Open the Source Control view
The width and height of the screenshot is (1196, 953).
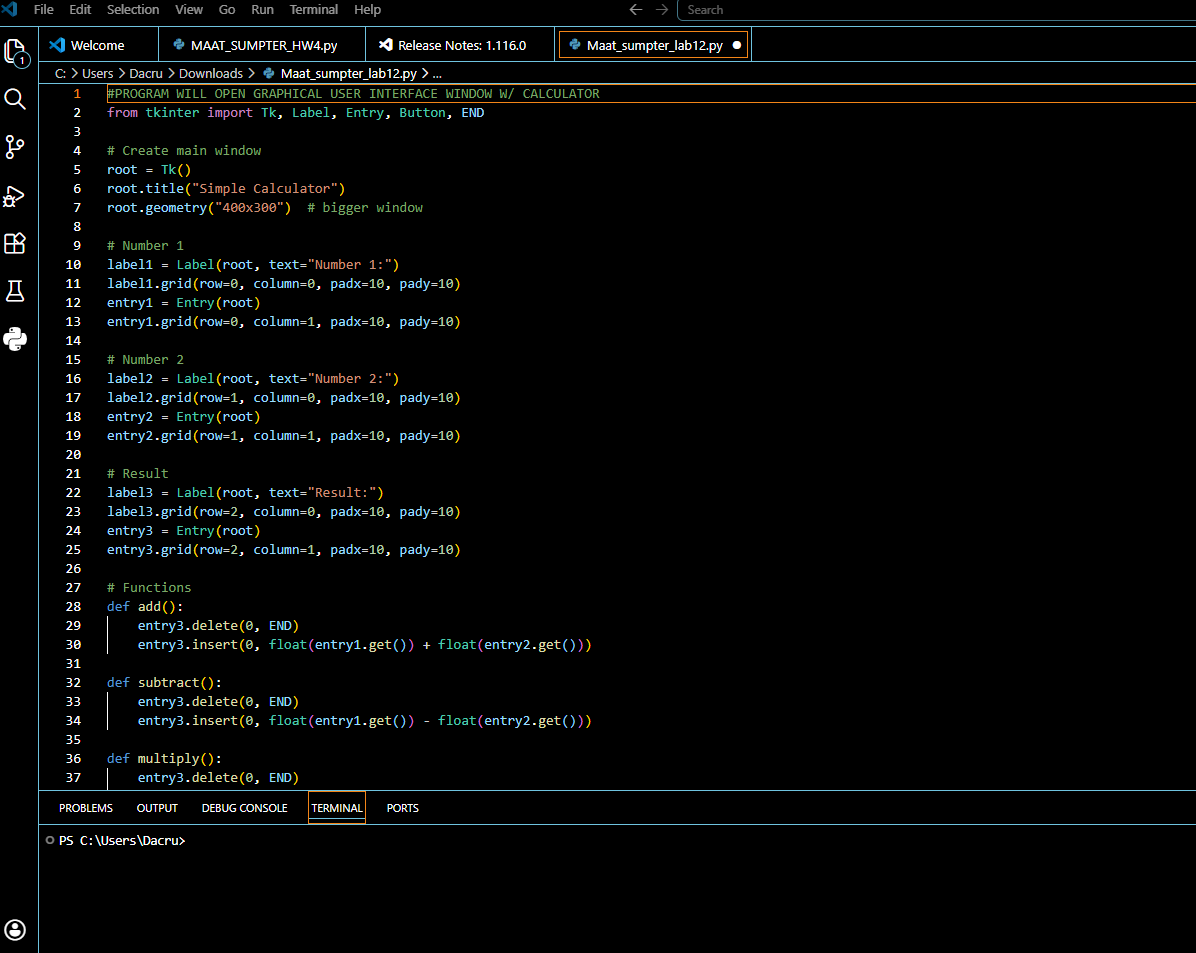click(15, 147)
